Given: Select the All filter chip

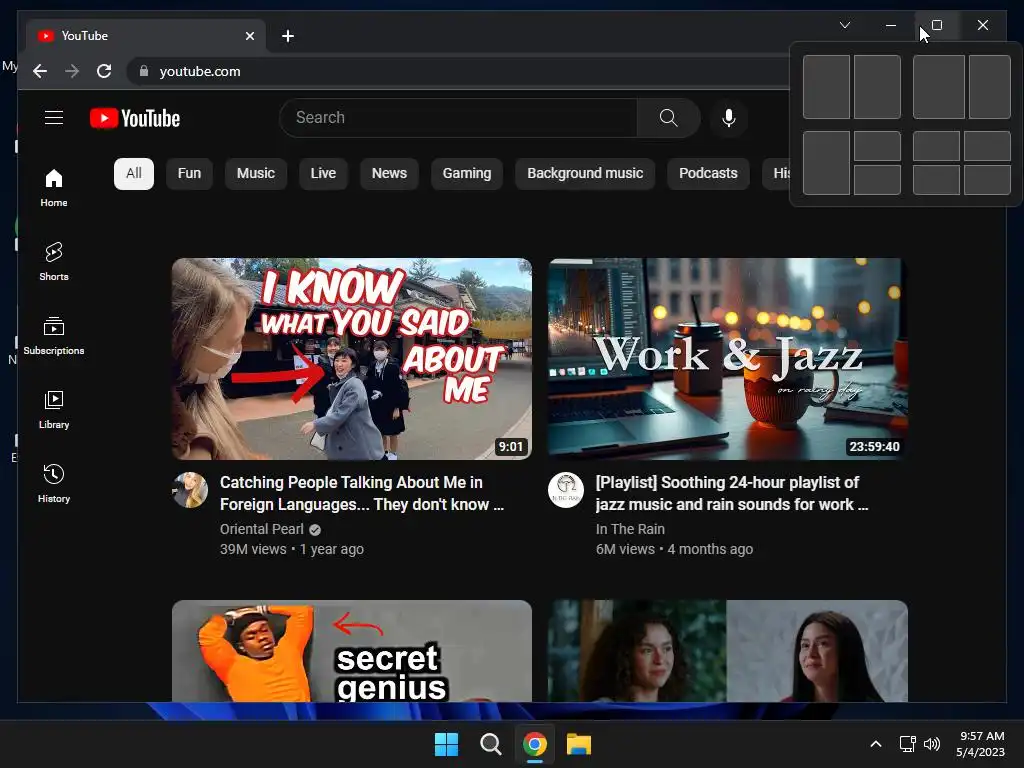Looking at the screenshot, I should [134, 174].
